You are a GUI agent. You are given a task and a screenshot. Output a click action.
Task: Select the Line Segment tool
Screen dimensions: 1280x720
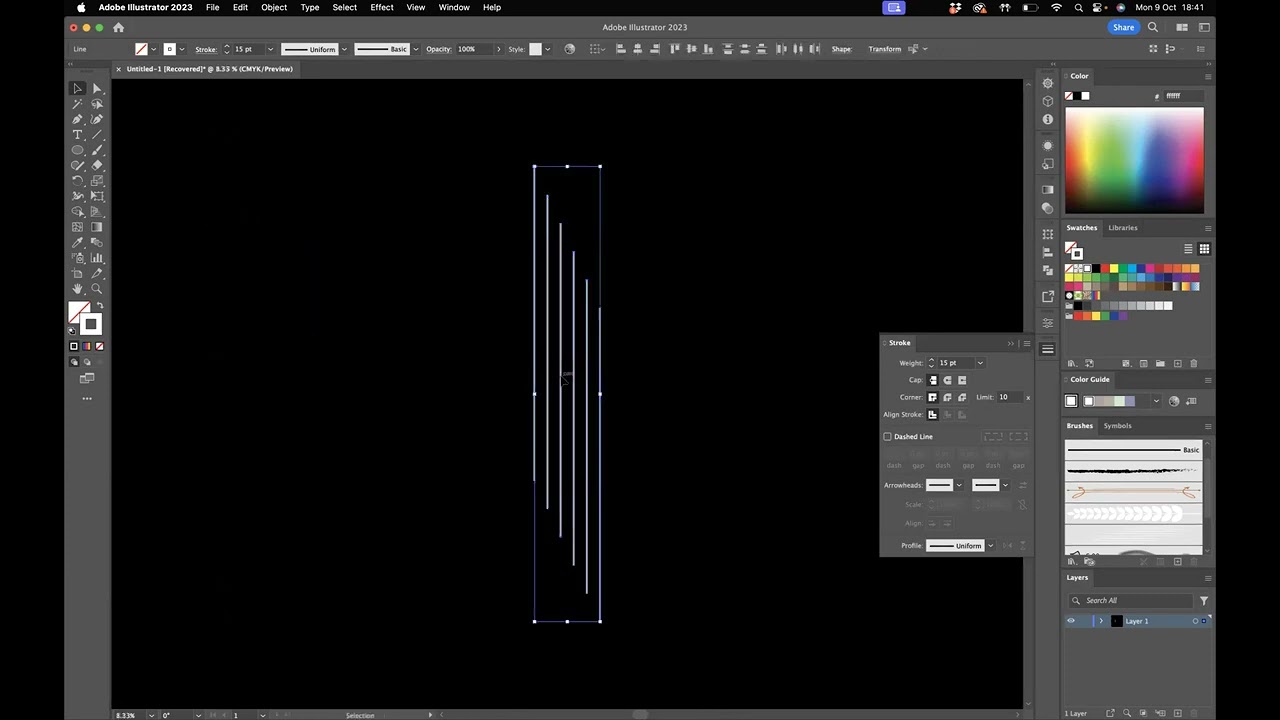pos(97,135)
